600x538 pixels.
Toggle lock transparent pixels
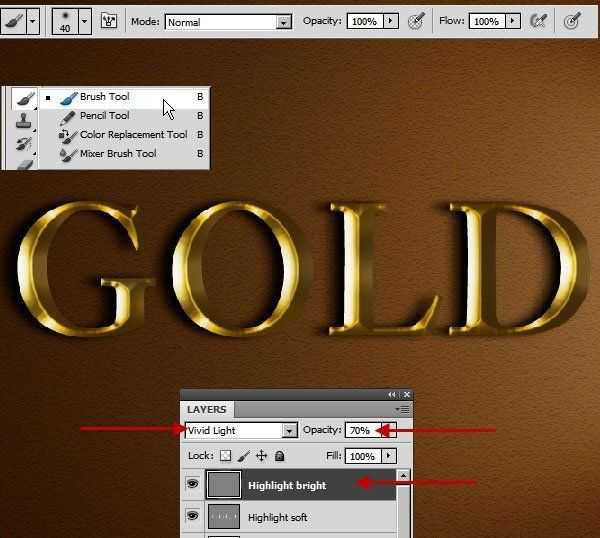225,456
